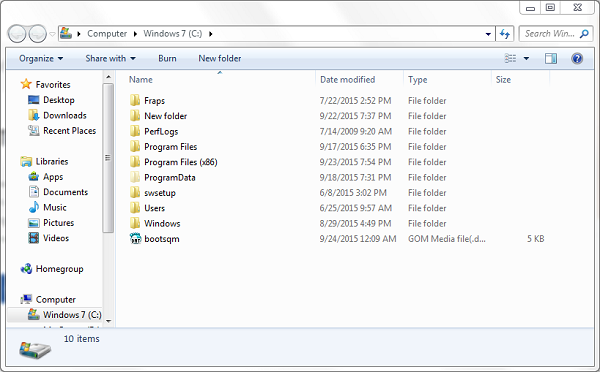Open the More view options dropdown arrow
The width and height of the screenshot is (600, 372).
coord(527,59)
